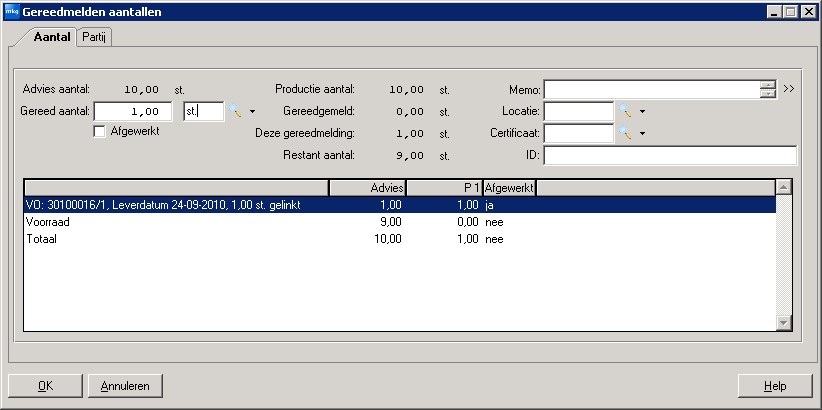Click the unit field containing st.
This screenshot has width=822, height=410.
203,112
